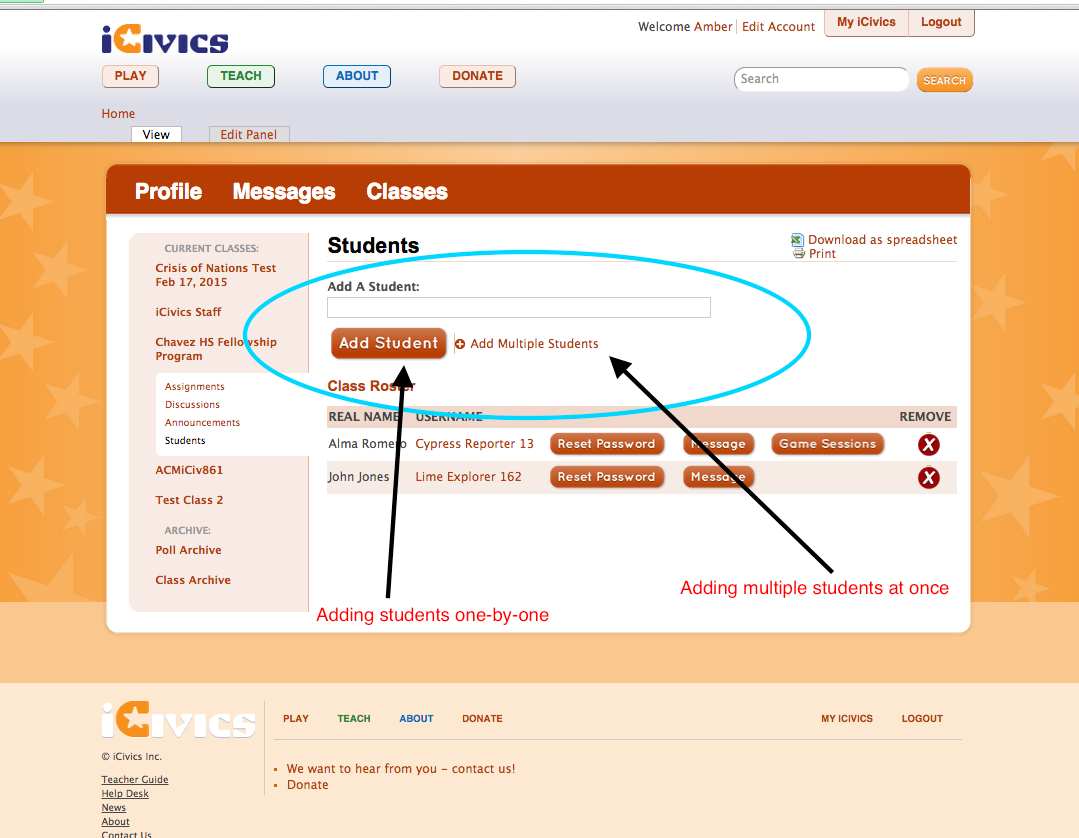Click the plus icon beside Add Multiple Students
The height and width of the screenshot is (838, 1079).
tap(460, 344)
